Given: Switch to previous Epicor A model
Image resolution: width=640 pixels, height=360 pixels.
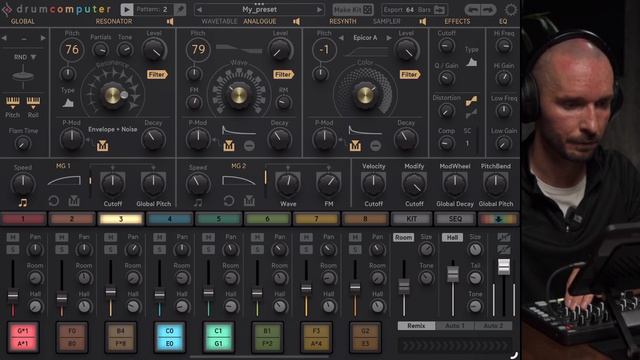Looking at the screenshot, I should click(341, 38).
